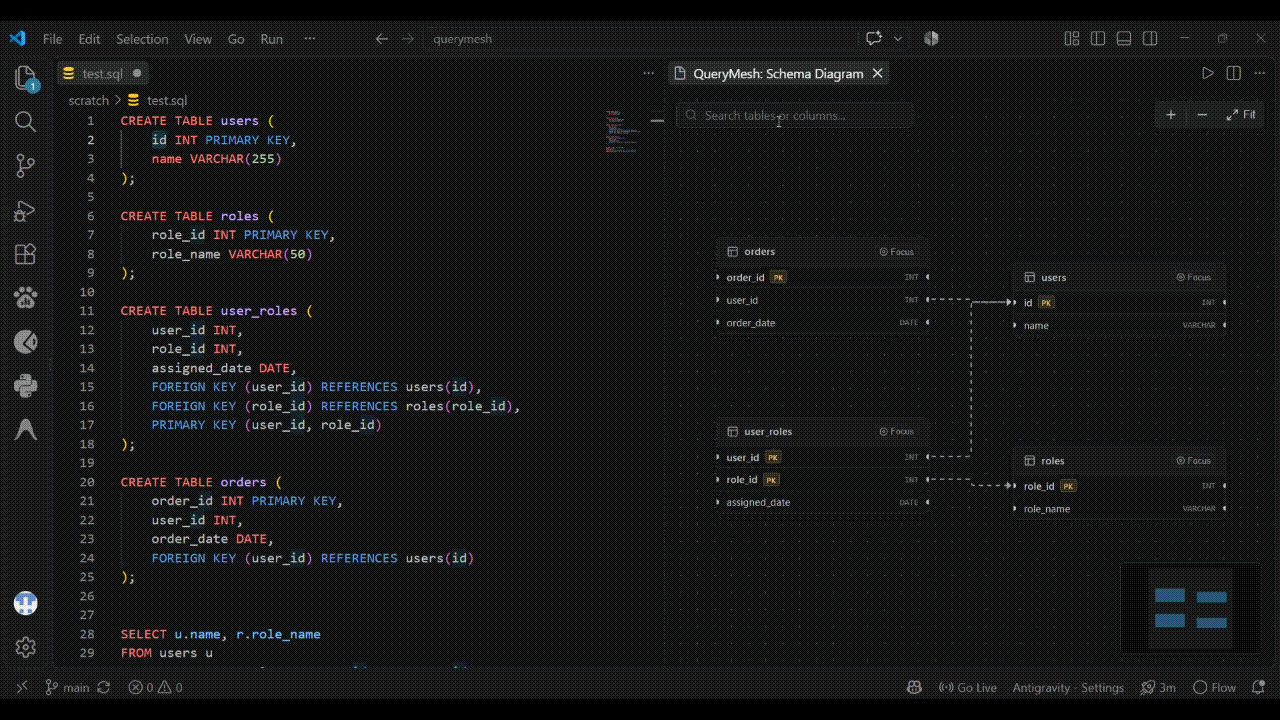1280x720 pixels.
Task: Fit the schema diagram to view
Action: [x=1241, y=115]
